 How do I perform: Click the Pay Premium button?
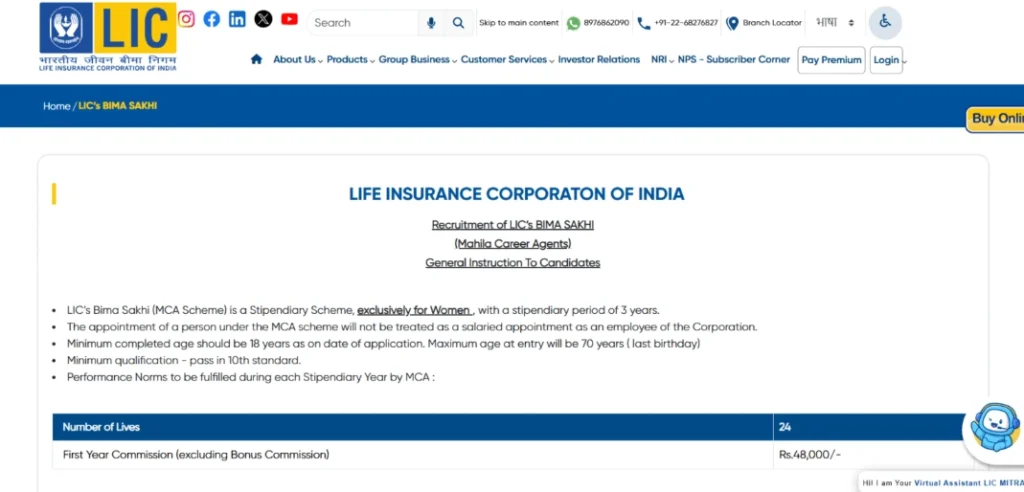point(831,60)
